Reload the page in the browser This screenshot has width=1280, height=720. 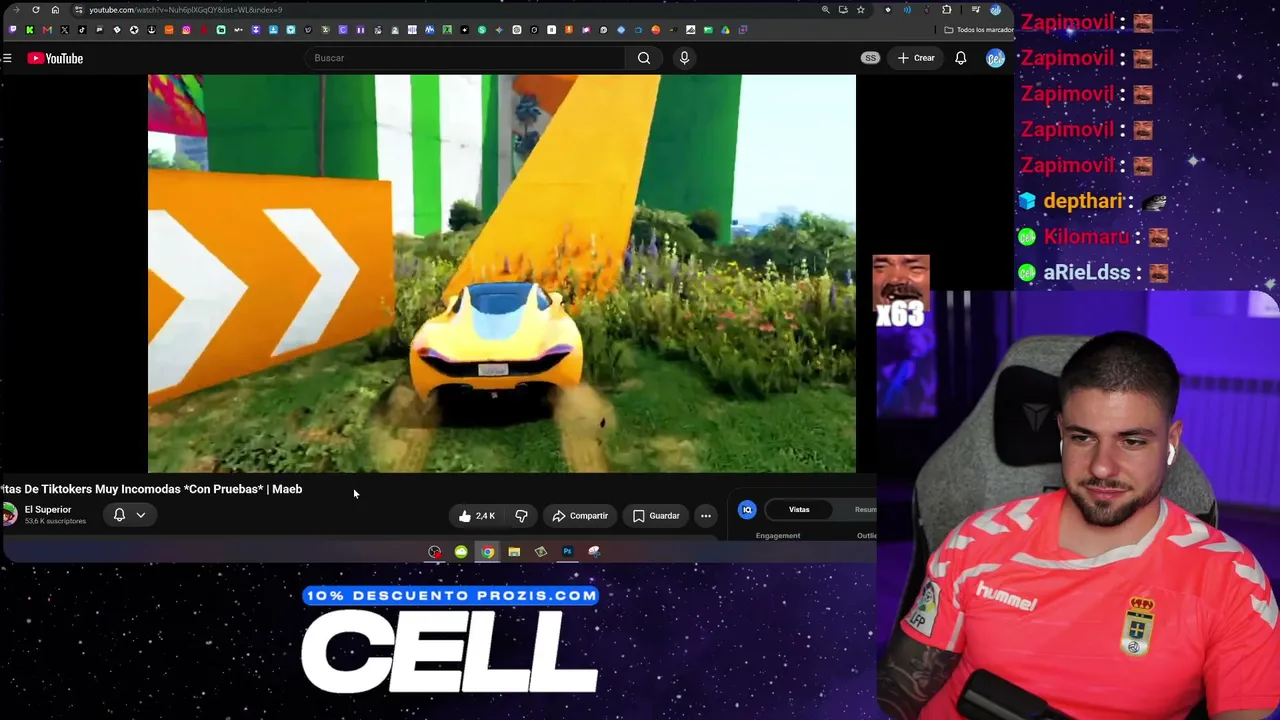pos(36,10)
